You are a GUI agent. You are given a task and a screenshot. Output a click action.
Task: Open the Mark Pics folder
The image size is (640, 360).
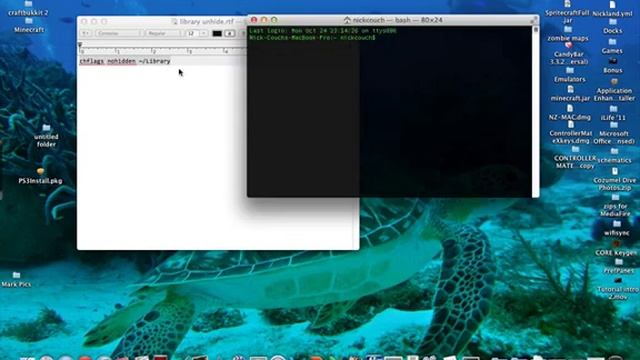16,280
